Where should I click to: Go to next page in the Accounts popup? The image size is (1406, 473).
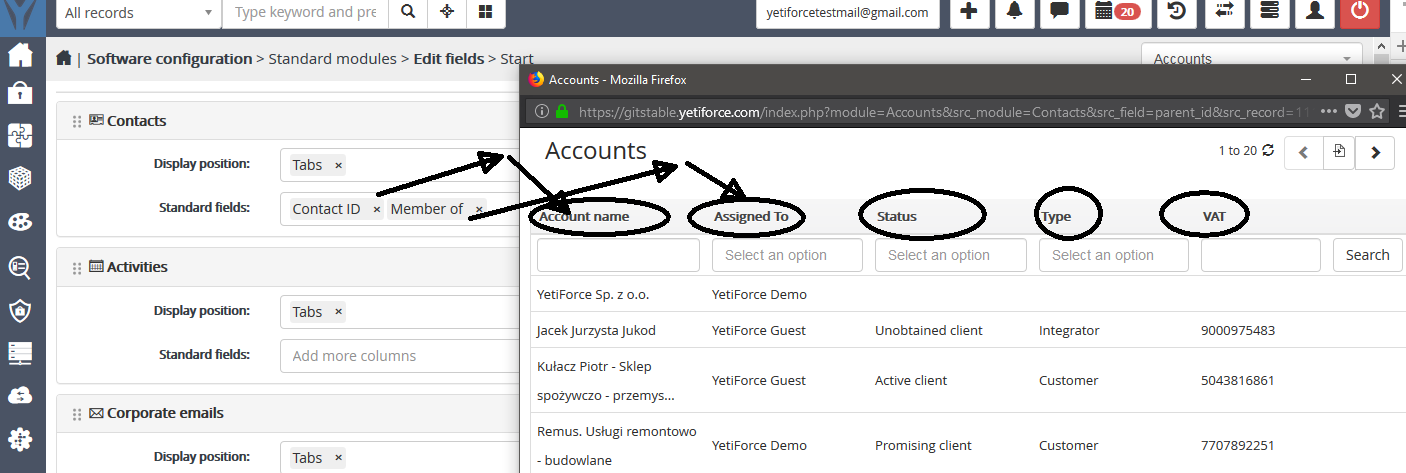(1376, 152)
